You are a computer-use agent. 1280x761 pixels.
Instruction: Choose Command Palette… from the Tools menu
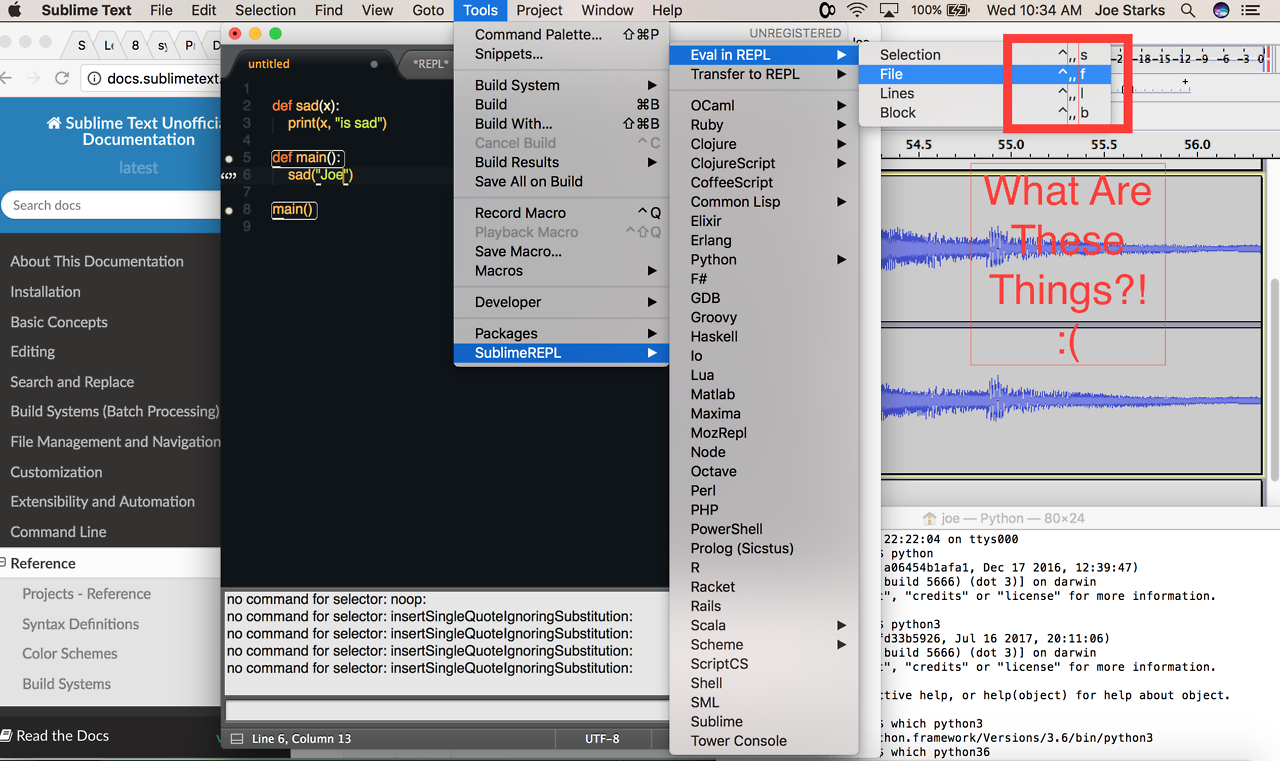[x=561, y=34]
